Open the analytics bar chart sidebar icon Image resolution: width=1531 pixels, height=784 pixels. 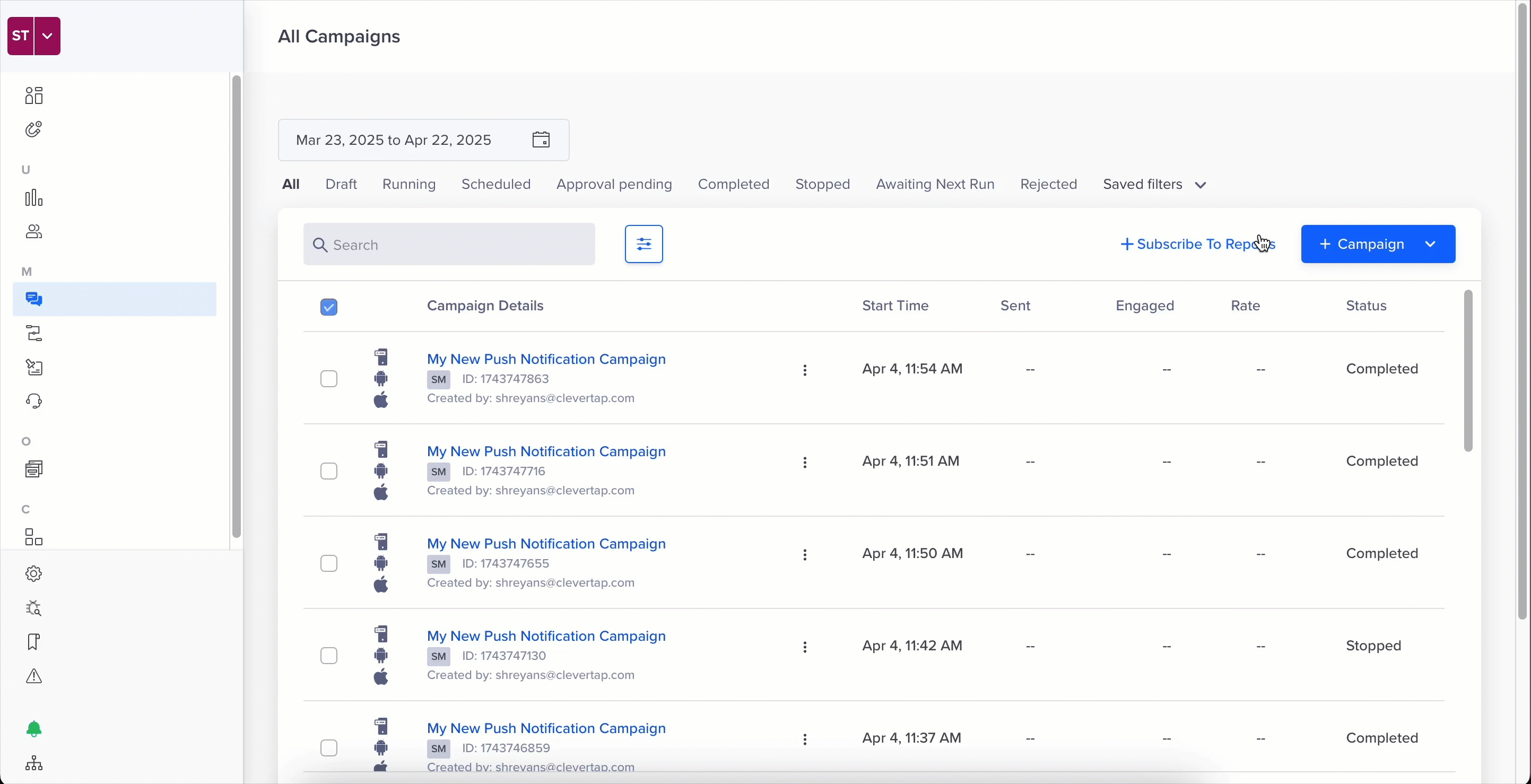[34, 197]
